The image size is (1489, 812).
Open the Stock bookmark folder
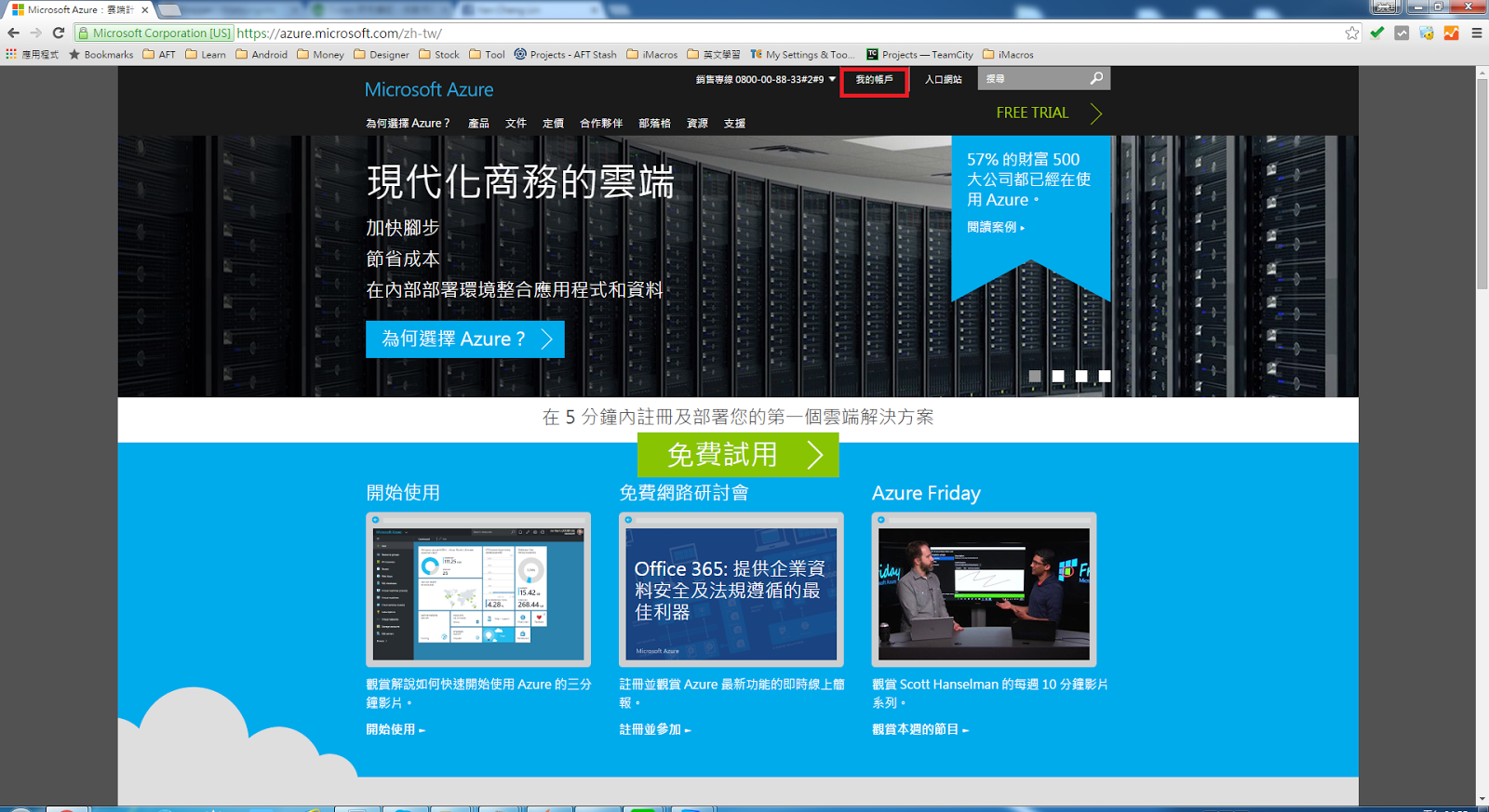tap(439, 55)
